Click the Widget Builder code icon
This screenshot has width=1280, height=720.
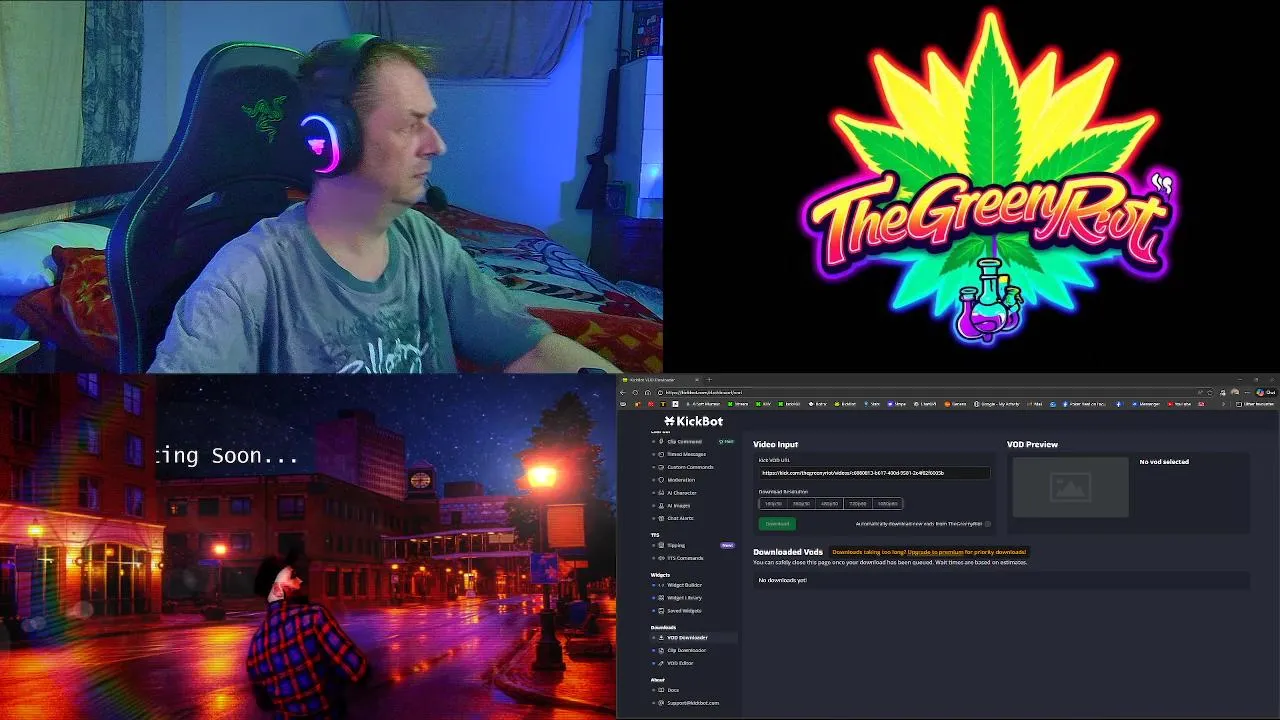pos(661,585)
